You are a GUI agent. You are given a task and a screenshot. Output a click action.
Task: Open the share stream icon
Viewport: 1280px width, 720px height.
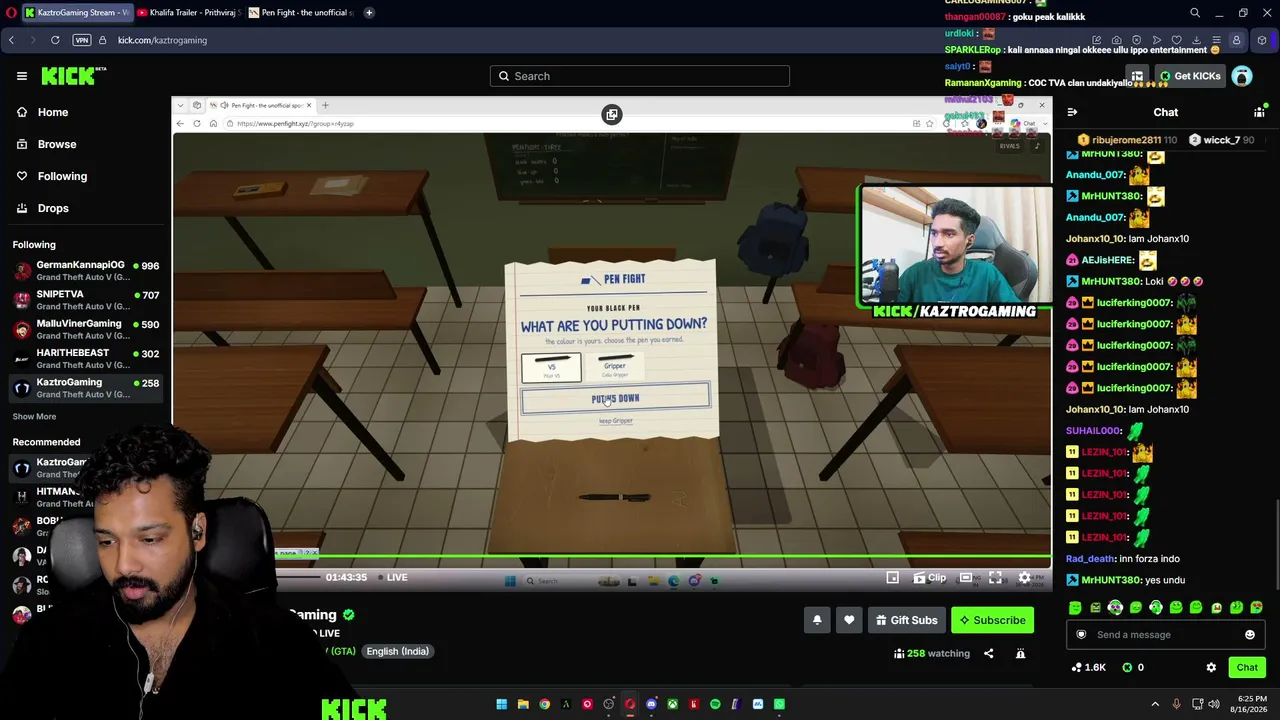pyautogui.click(x=988, y=653)
